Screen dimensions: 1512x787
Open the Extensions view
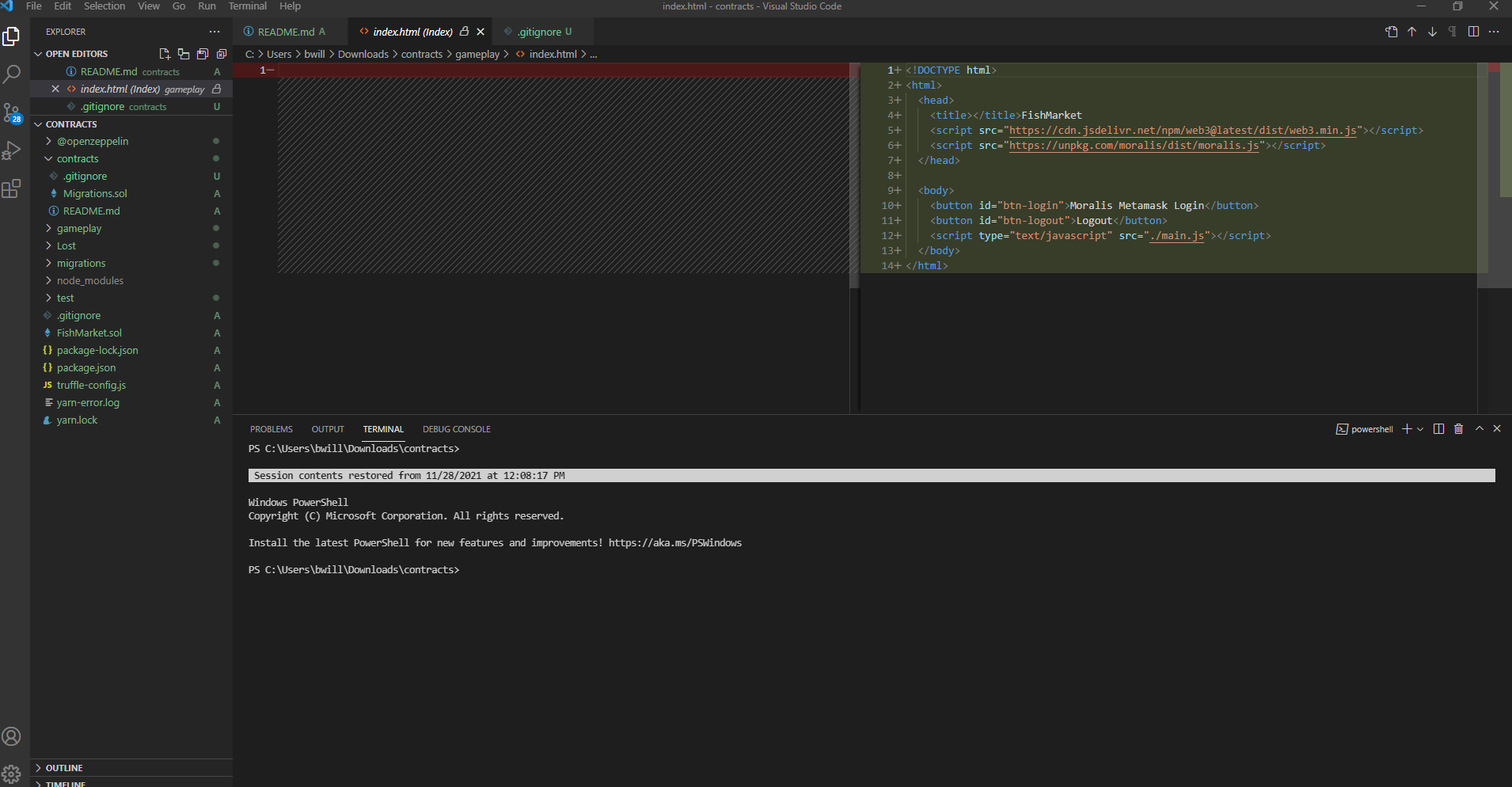coord(12,188)
